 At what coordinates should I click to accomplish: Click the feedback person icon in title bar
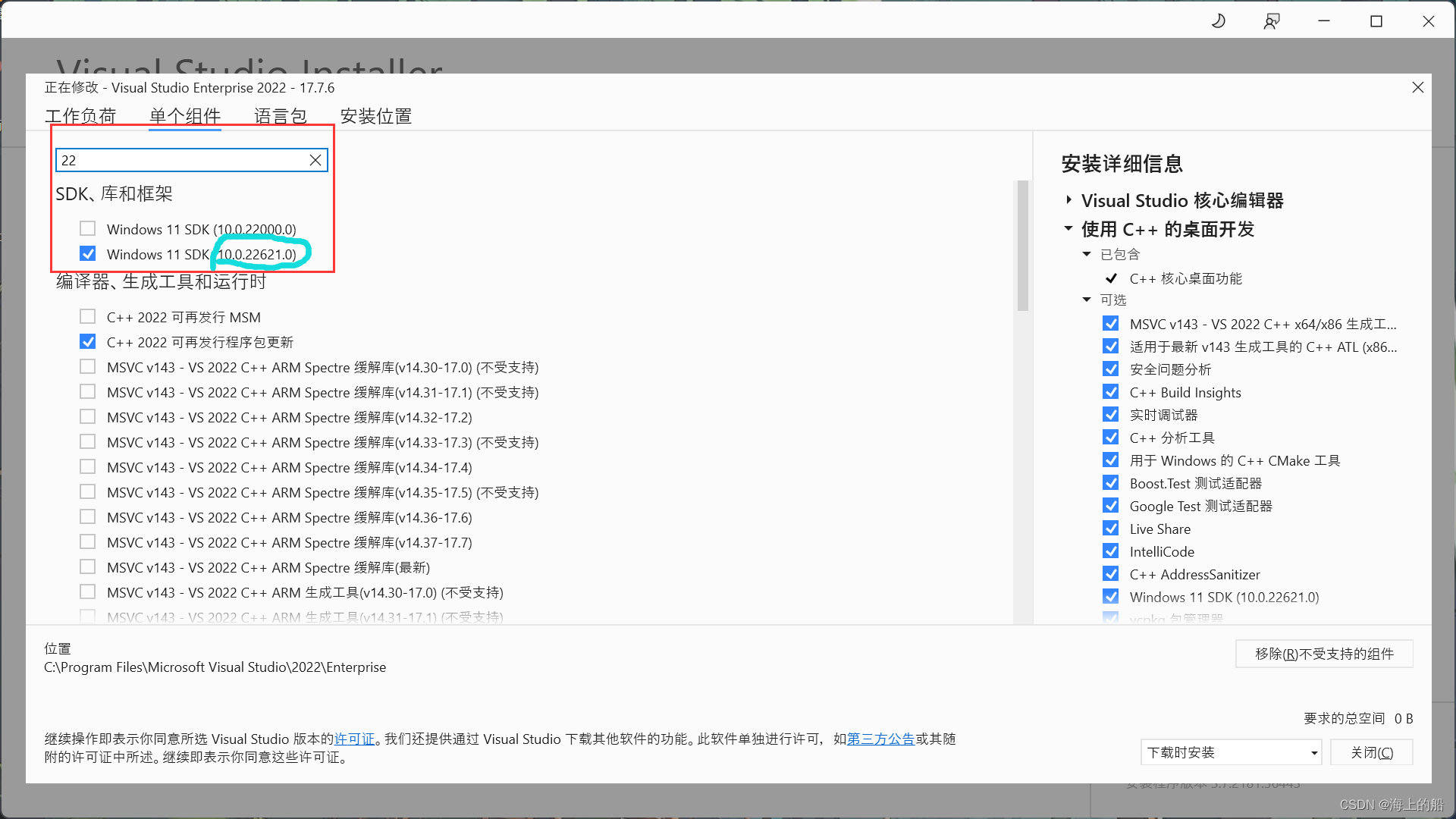click(1272, 21)
